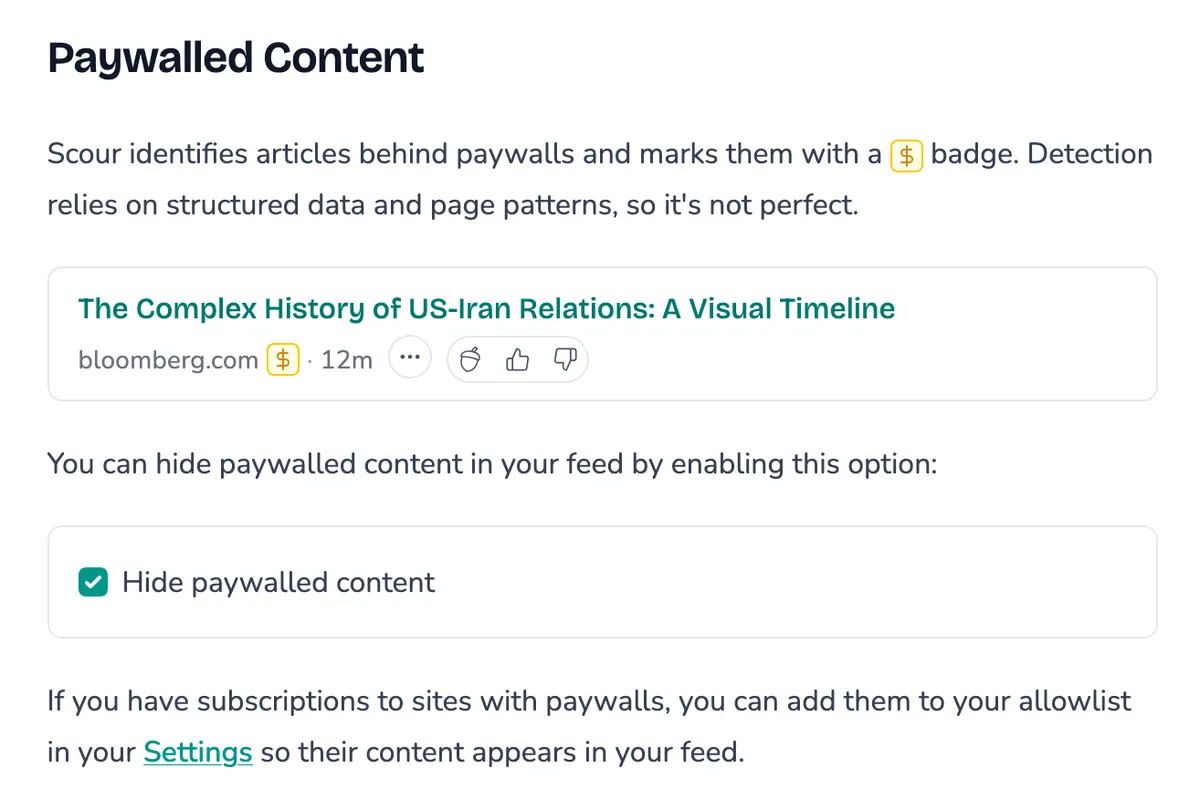Click the "Hide paywalled content" label text
1200x810 pixels.
(x=278, y=583)
